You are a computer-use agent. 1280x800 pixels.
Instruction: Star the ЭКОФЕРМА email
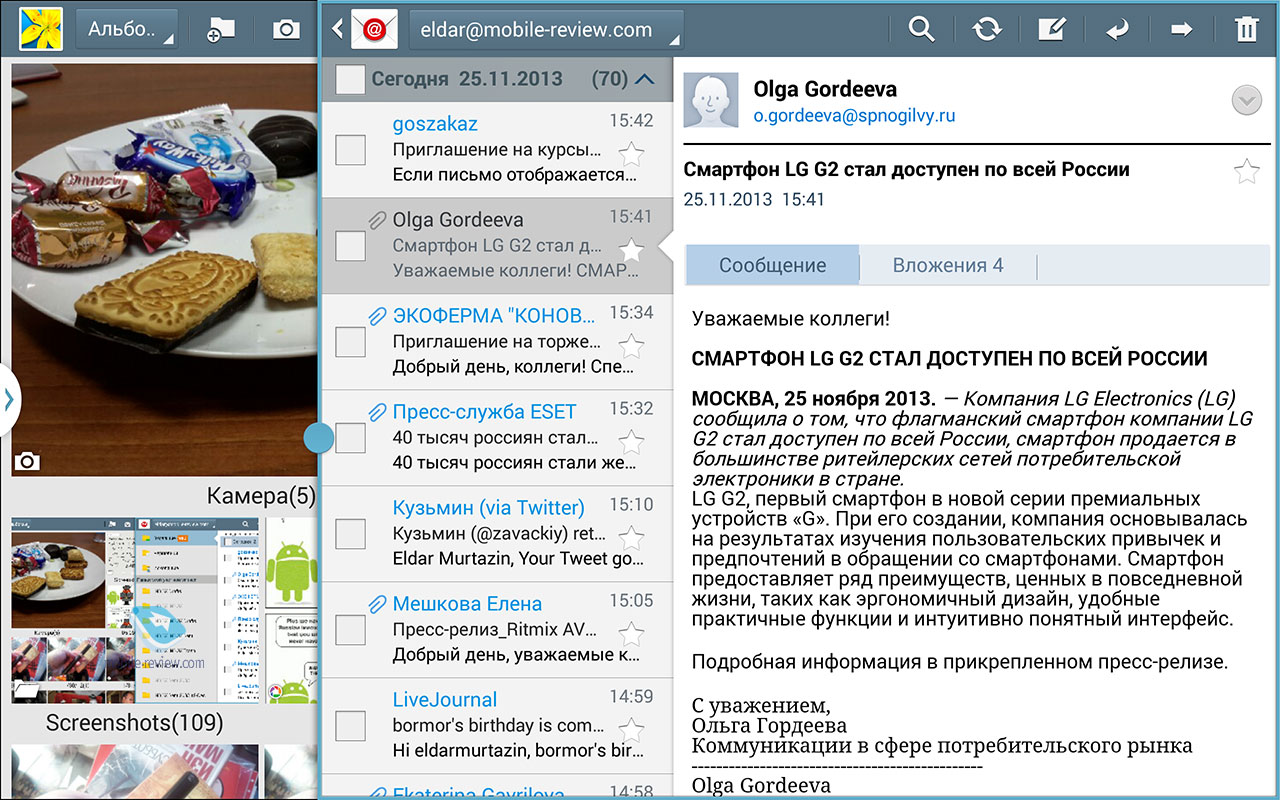click(x=631, y=347)
